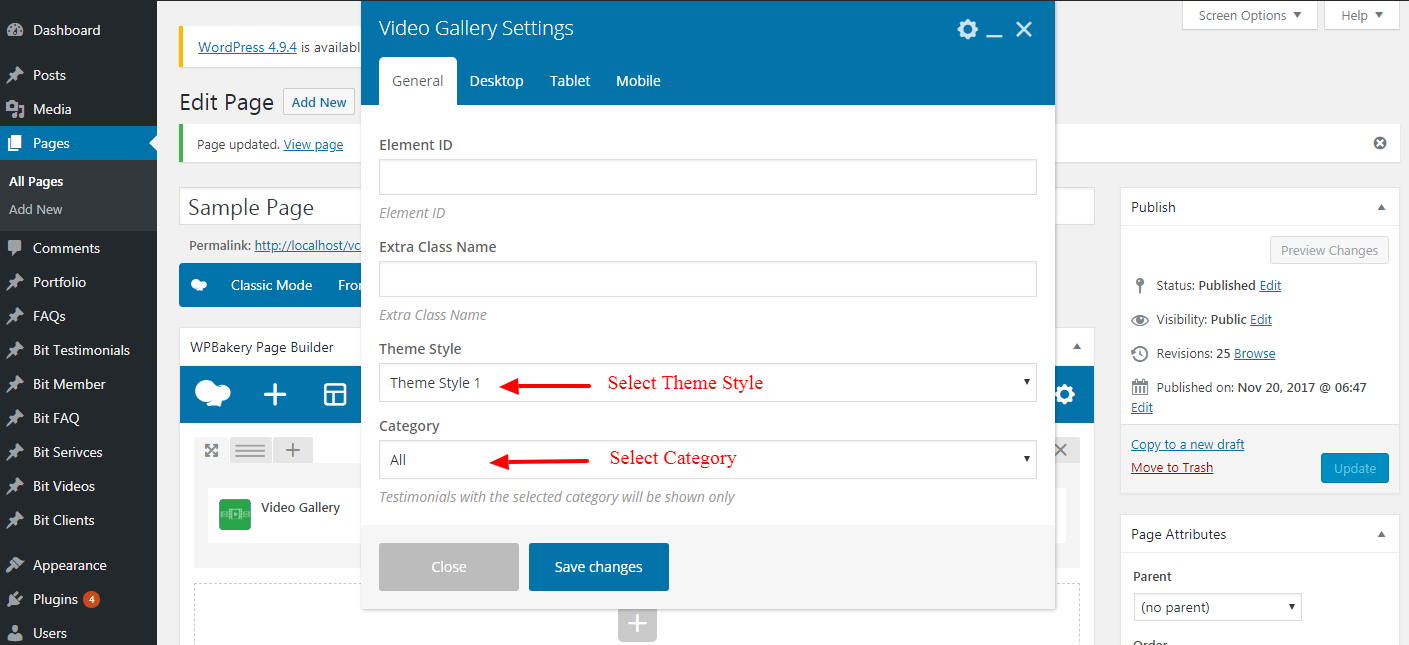This screenshot has height=645, width=1409.
Task: Collapse the Publish panel
Action: coord(1381,207)
